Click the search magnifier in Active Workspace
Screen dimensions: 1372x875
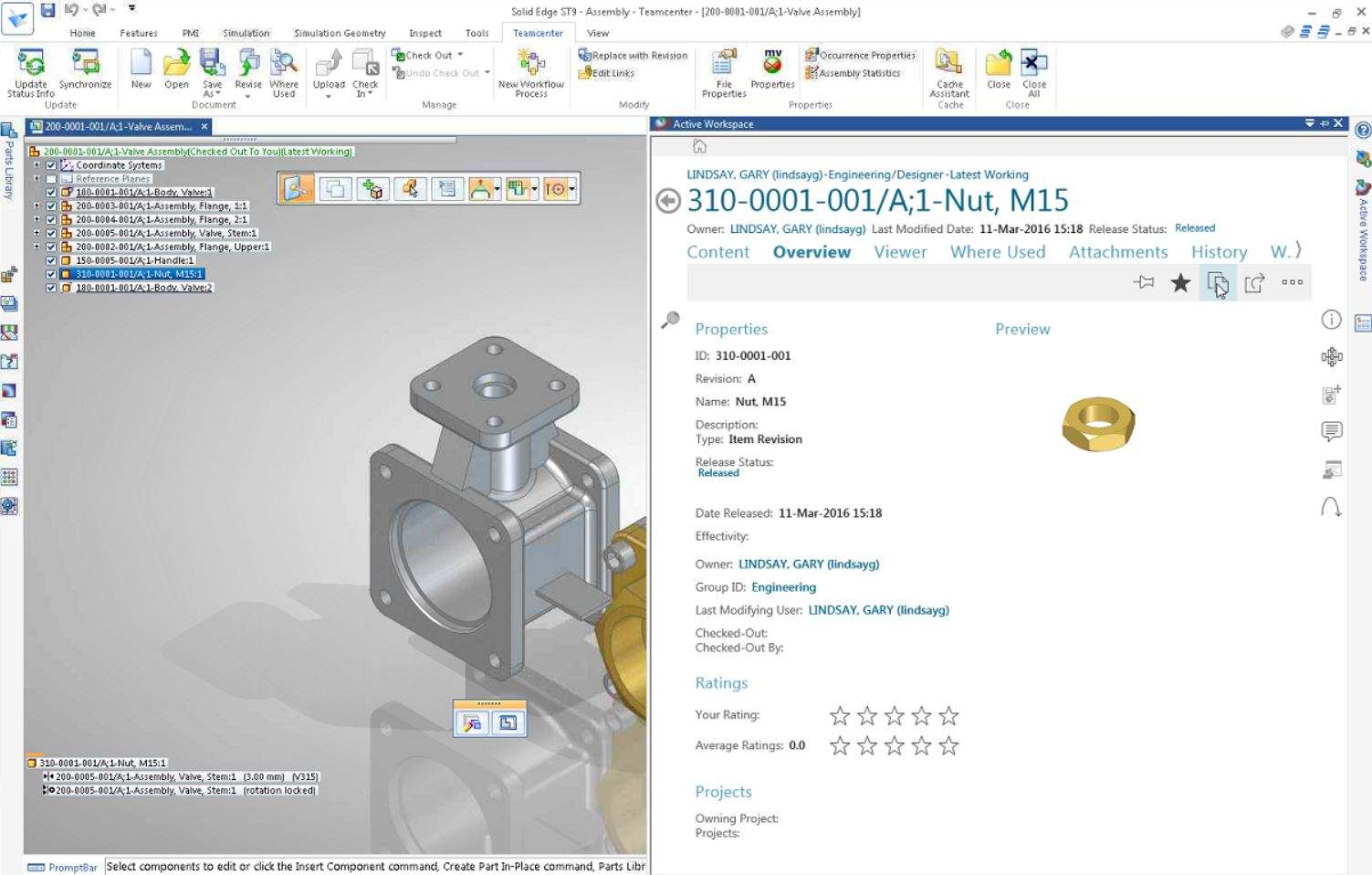click(670, 320)
